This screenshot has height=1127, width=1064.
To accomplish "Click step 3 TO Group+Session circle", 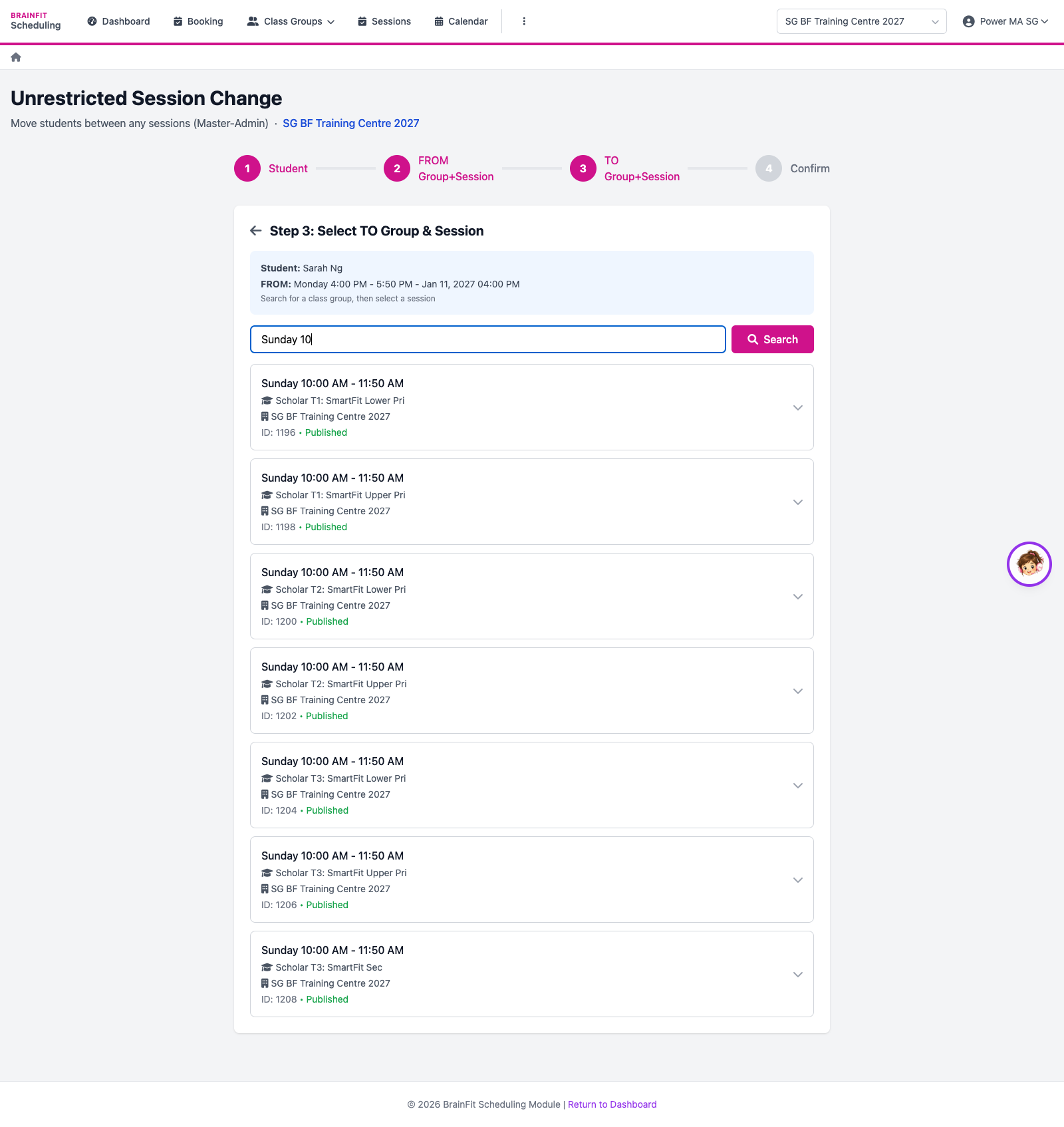I will [x=583, y=168].
